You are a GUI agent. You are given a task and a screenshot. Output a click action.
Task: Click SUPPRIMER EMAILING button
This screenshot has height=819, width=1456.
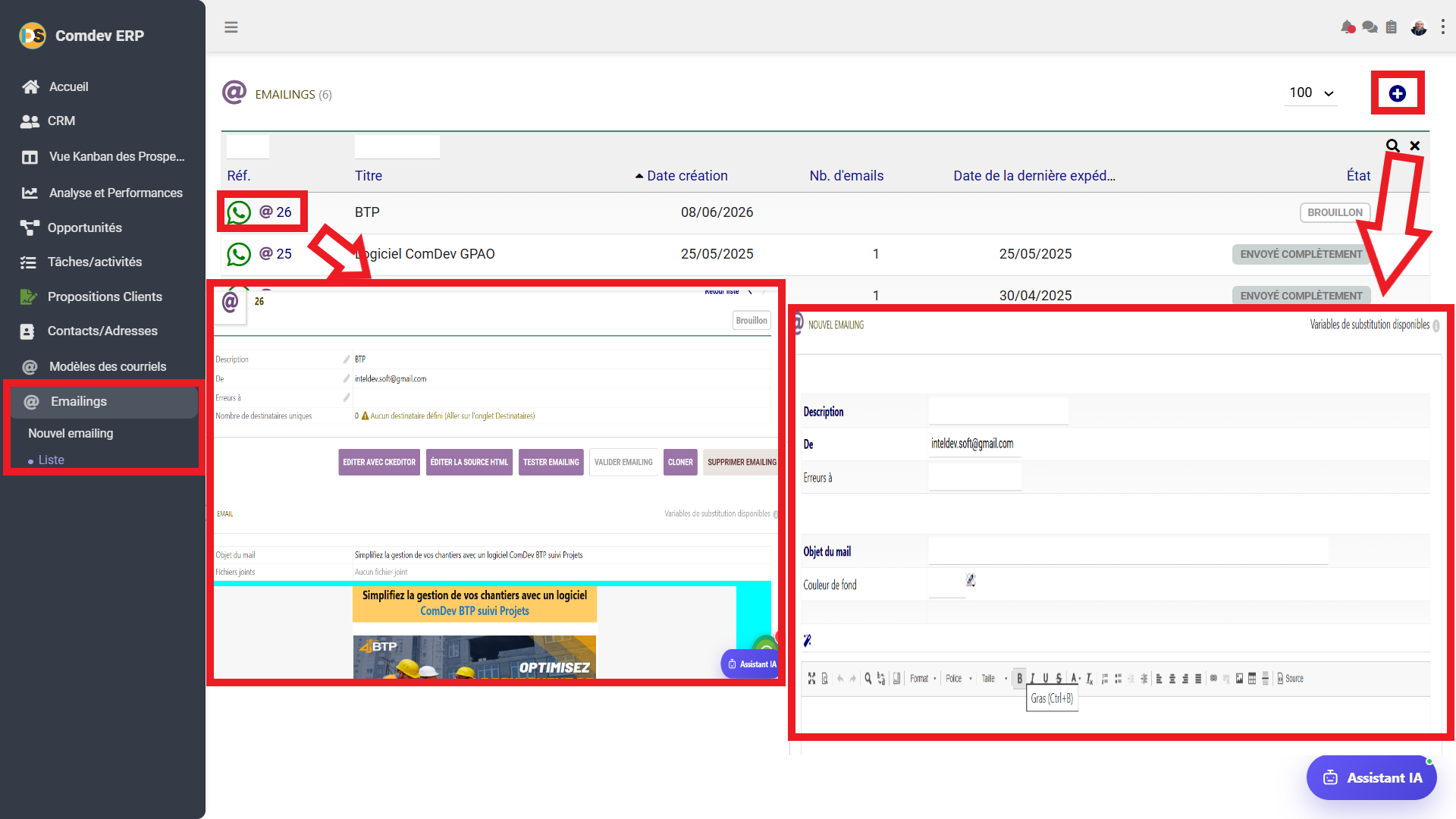click(x=741, y=462)
